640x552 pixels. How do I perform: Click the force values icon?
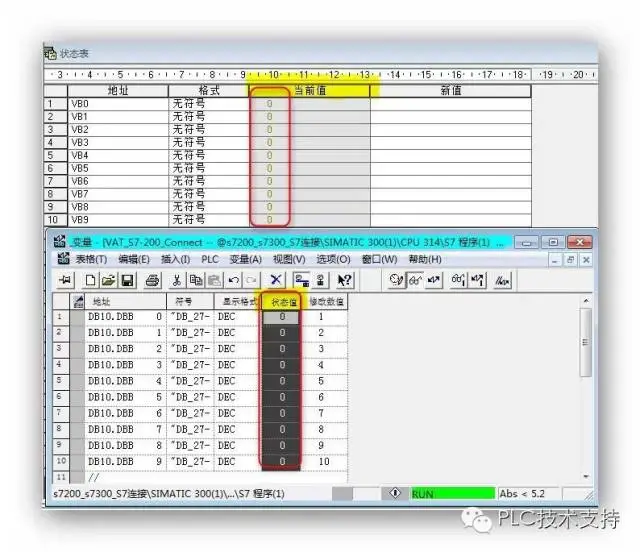[502, 280]
